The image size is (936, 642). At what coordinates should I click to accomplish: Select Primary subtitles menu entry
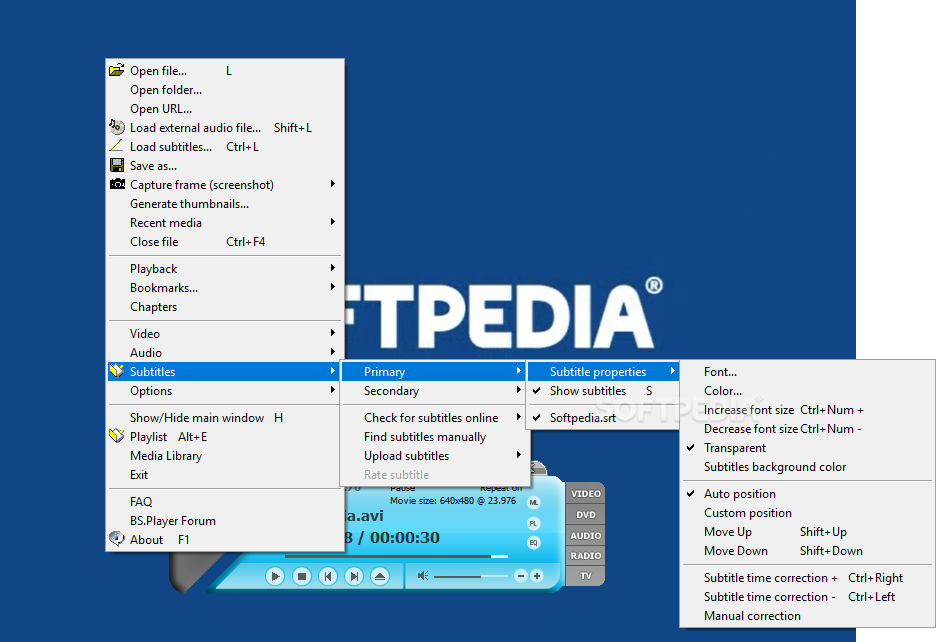pos(434,371)
